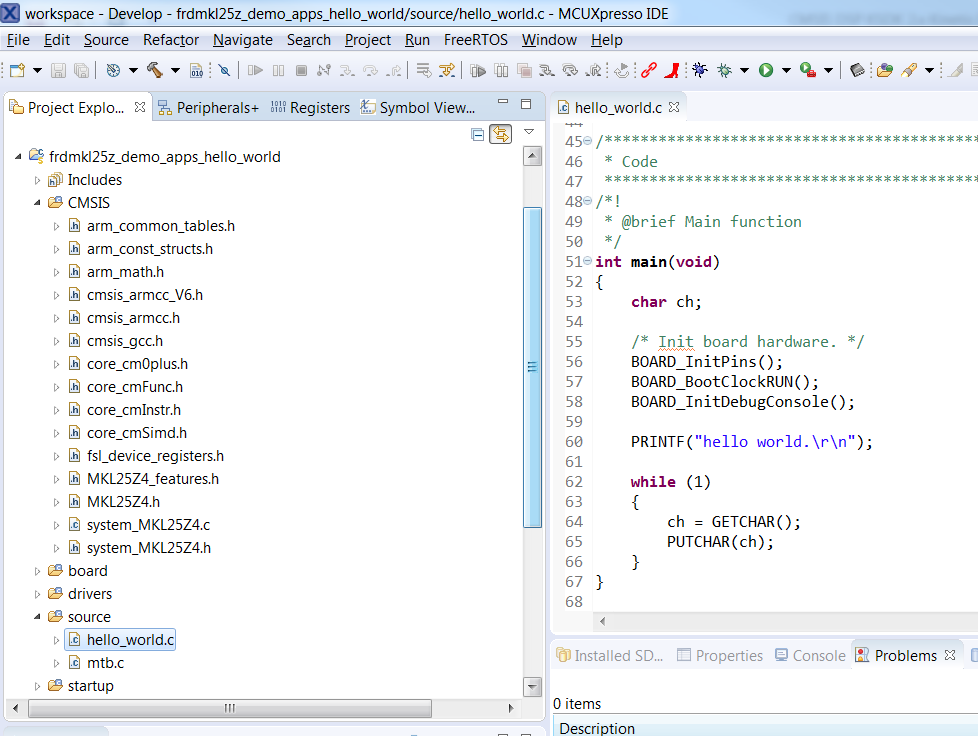Click the green Run play icon

(766, 70)
